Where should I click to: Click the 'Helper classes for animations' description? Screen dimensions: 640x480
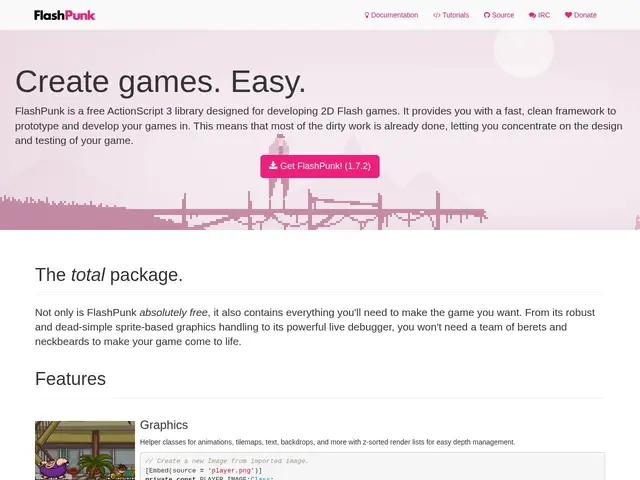327,442
